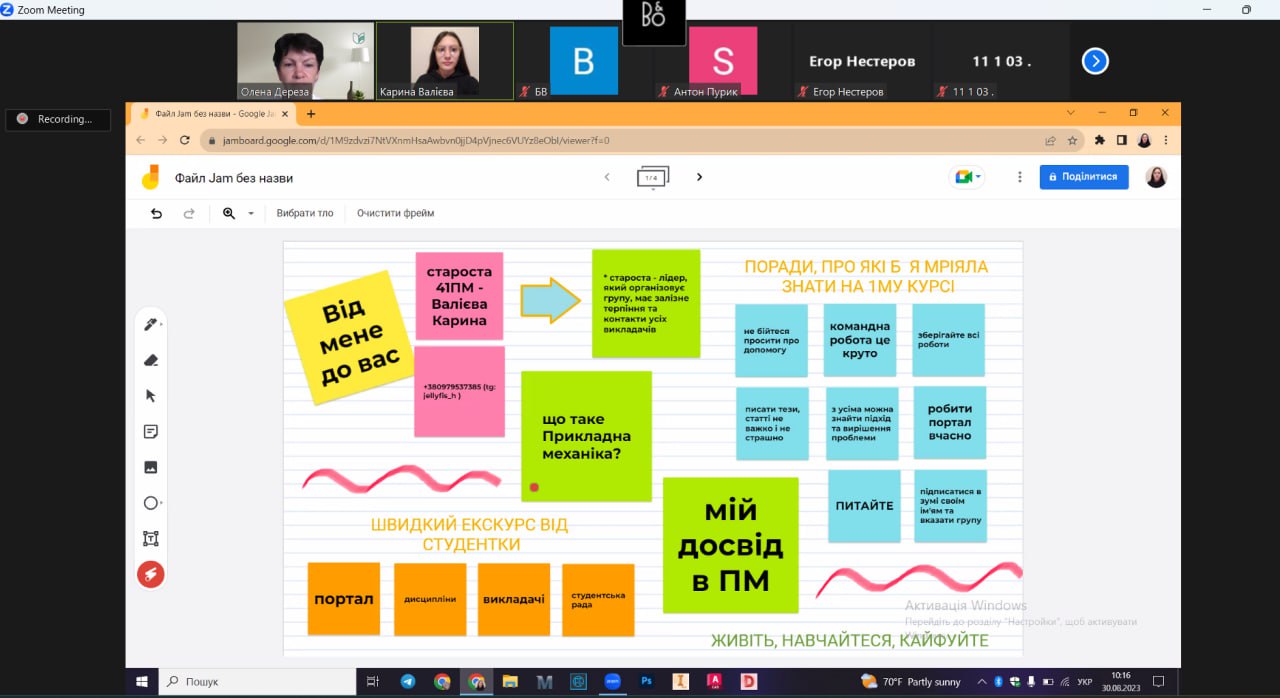Activate the red Laser pointer tool
Image resolution: width=1280 pixels, height=698 pixels.
tap(151, 574)
